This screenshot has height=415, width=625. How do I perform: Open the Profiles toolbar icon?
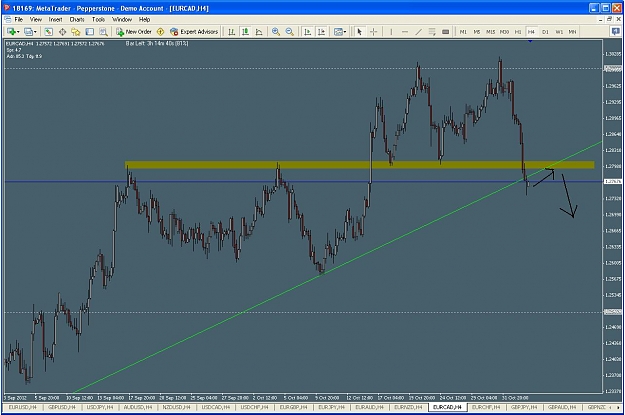click(x=28, y=31)
